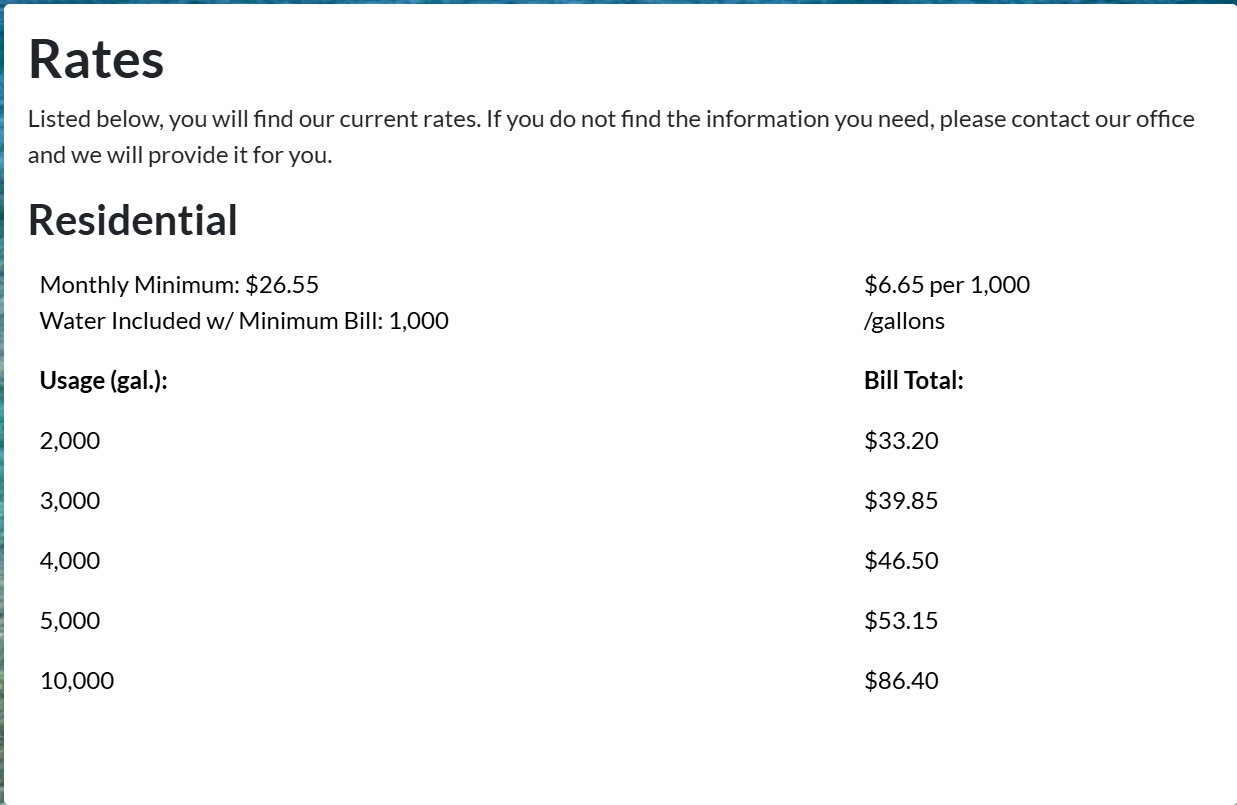Click the $46.50 bill total
Screen dimensions: 1237x805
(901, 561)
